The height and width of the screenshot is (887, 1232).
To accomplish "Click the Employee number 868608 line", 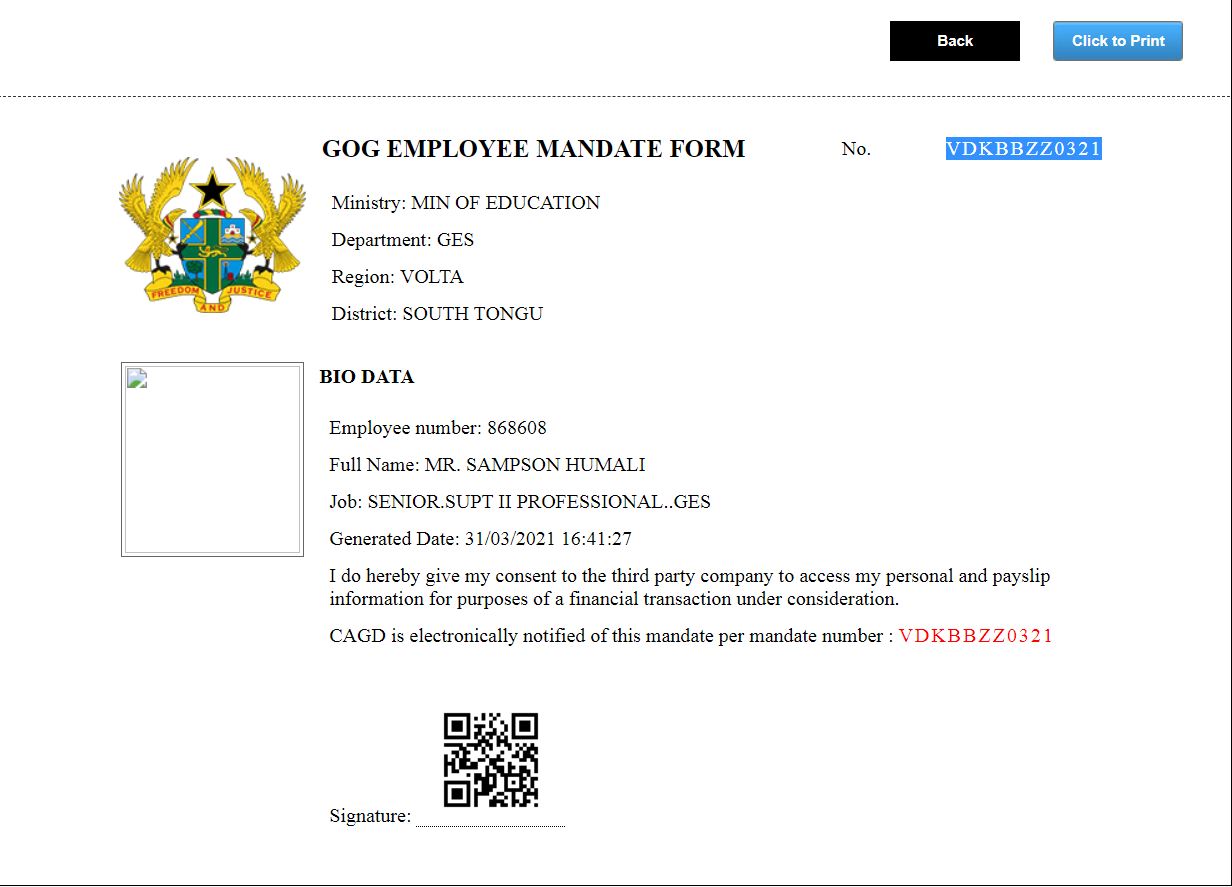I will pyautogui.click(x=437, y=428).
